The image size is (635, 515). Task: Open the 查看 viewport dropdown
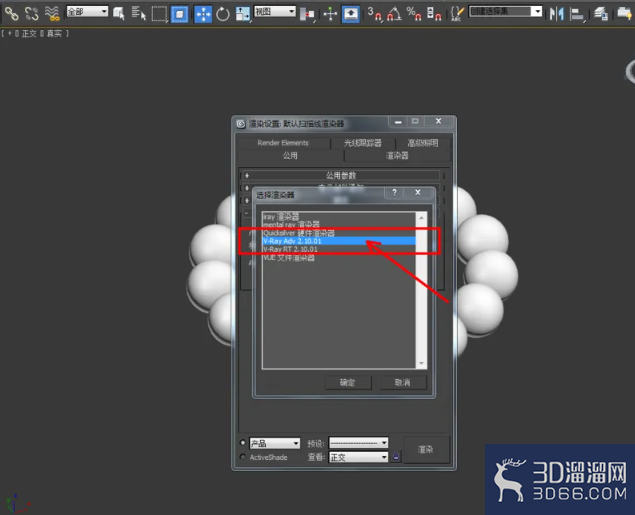[x=358, y=458]
